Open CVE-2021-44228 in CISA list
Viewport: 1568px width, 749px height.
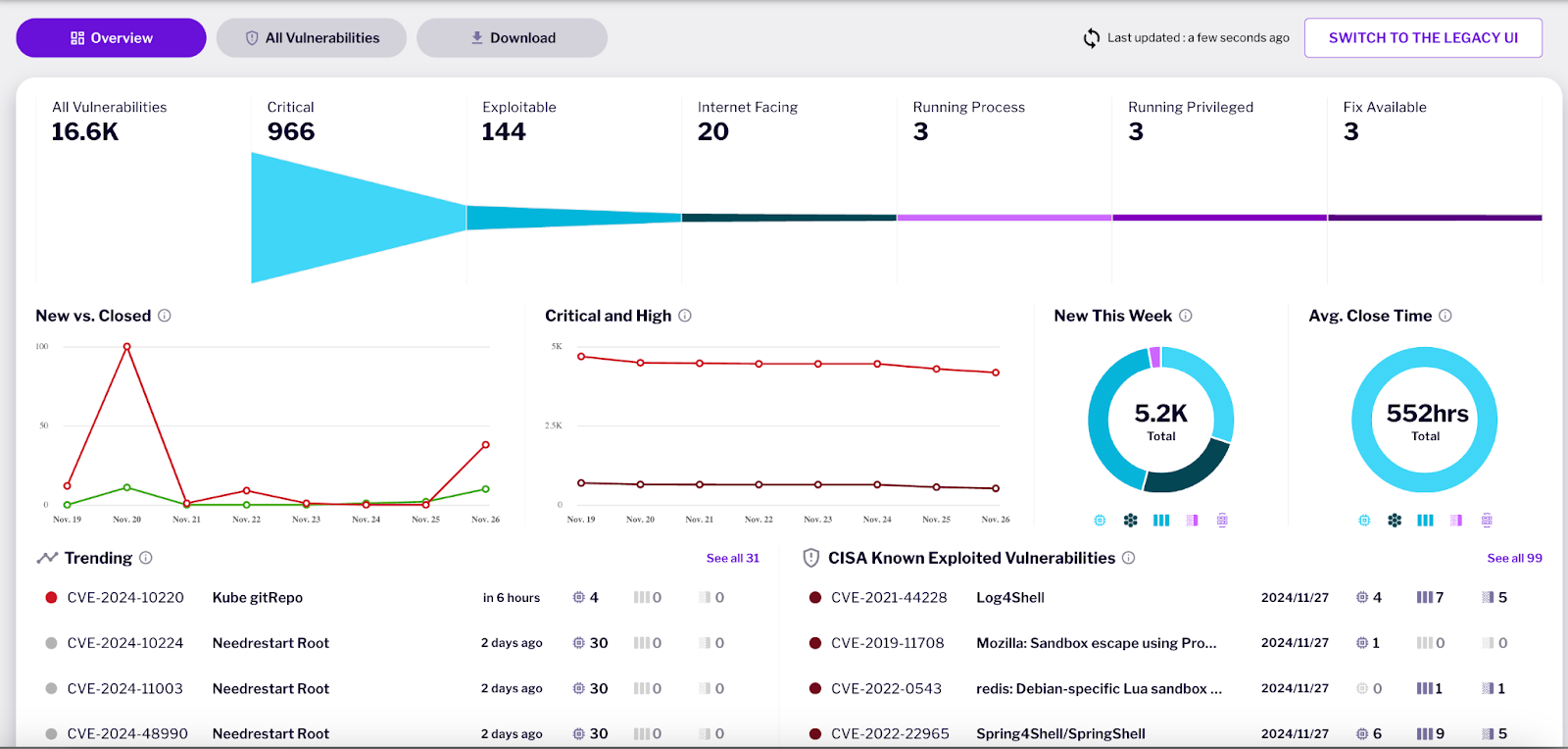(x=889, y=597)
